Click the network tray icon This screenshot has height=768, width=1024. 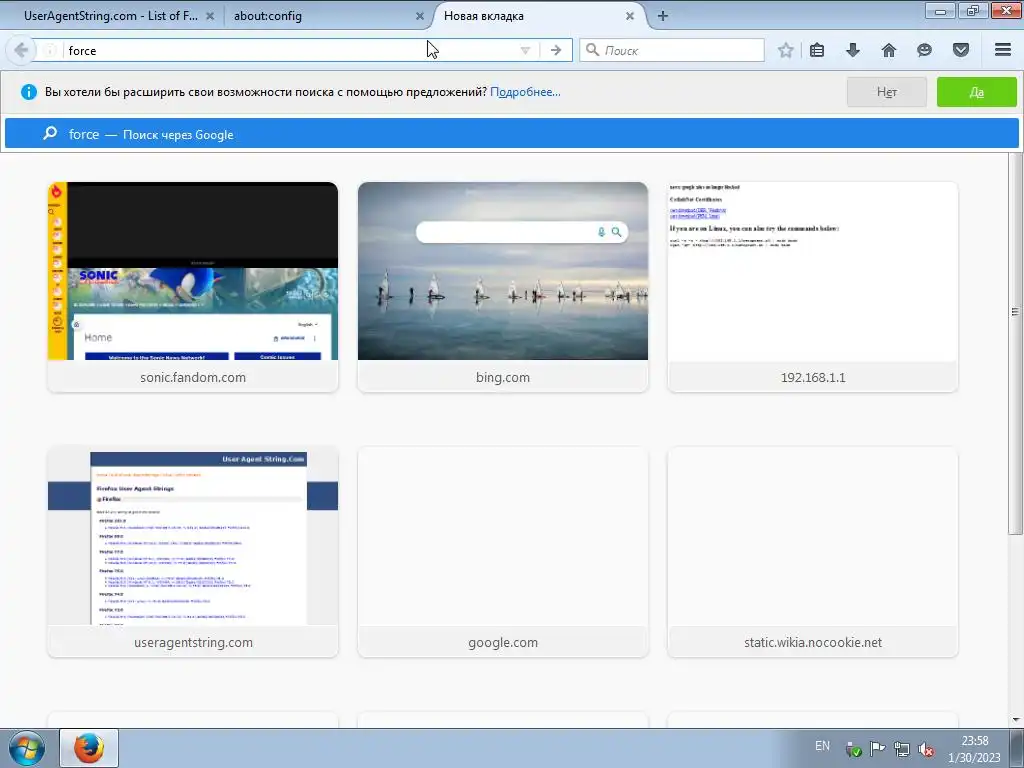click(902, 749)
